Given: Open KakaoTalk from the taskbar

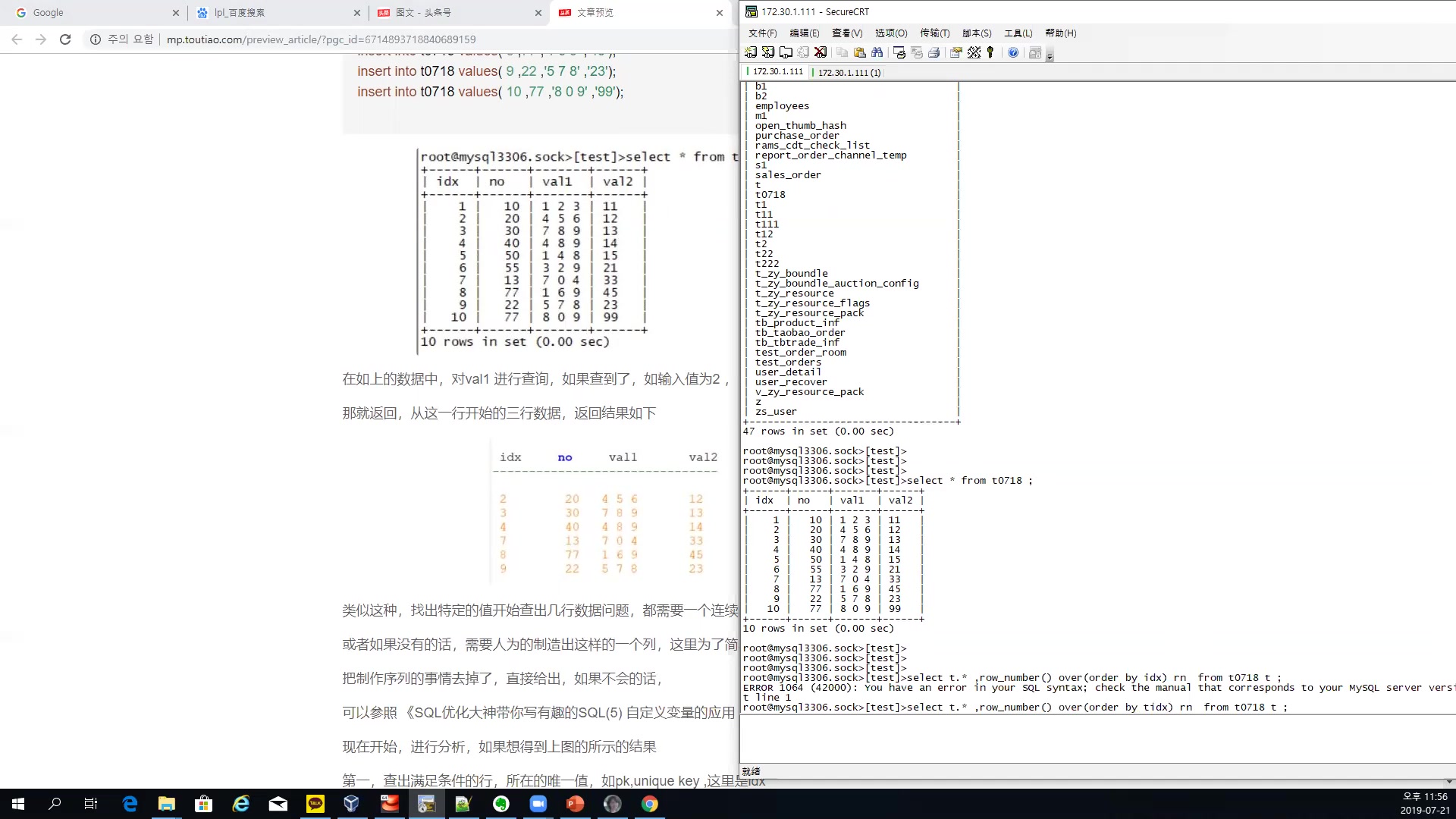Looking at the screenshot, I should [x=315, y=804].
